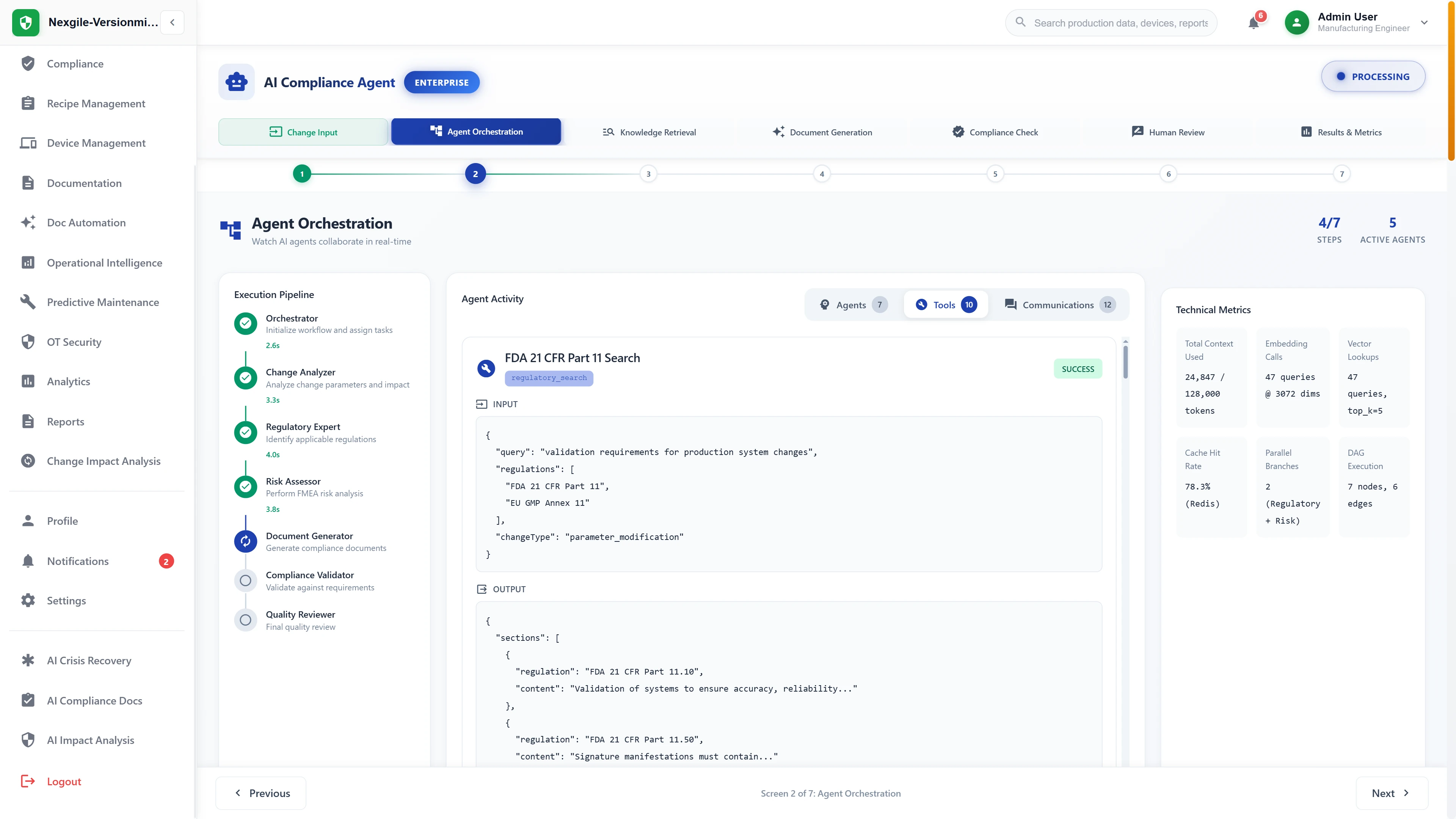Select Predictive Maintenance in the sidebar

tap(104, 302)
